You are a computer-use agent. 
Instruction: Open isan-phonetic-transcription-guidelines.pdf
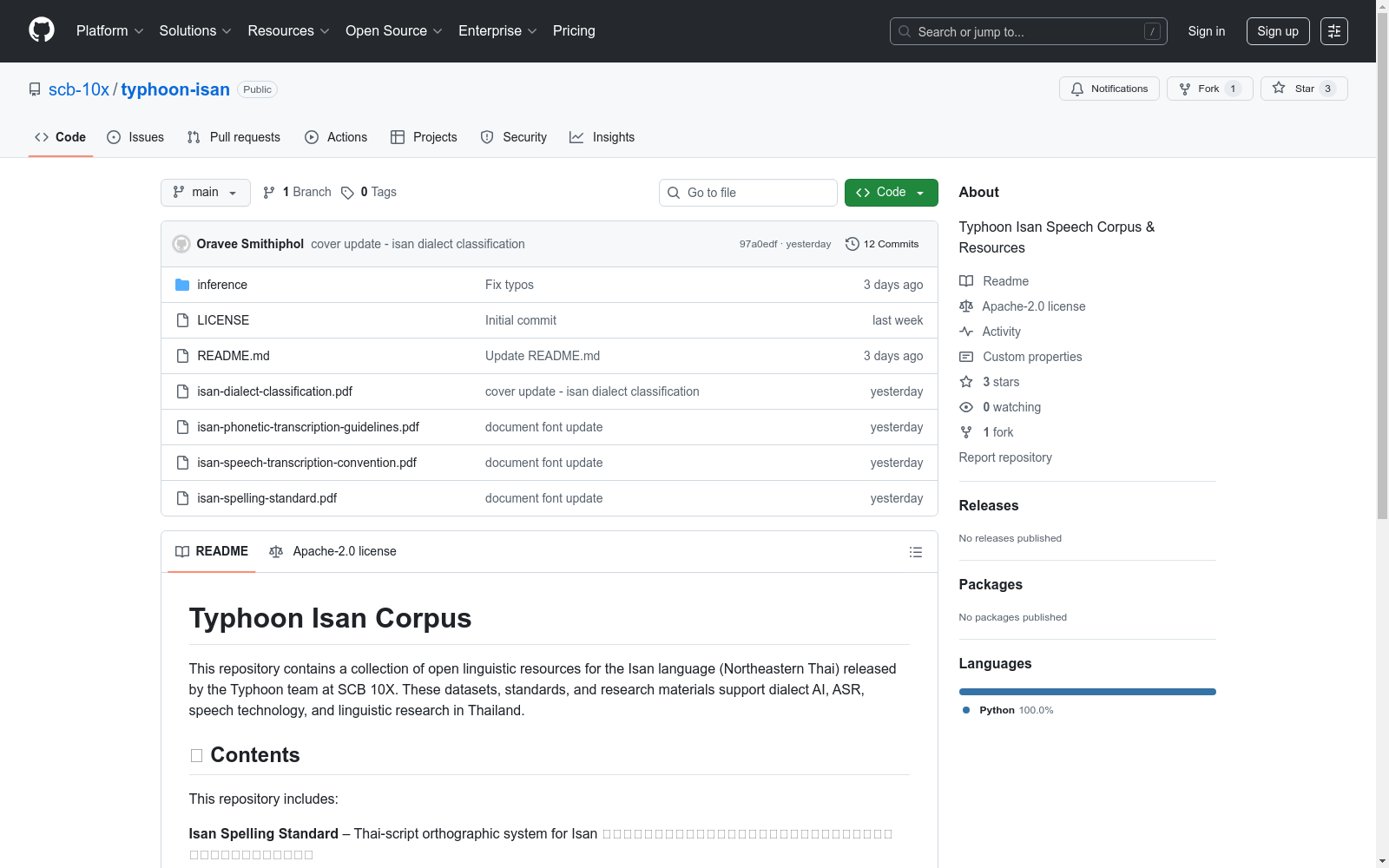point(308,427)
